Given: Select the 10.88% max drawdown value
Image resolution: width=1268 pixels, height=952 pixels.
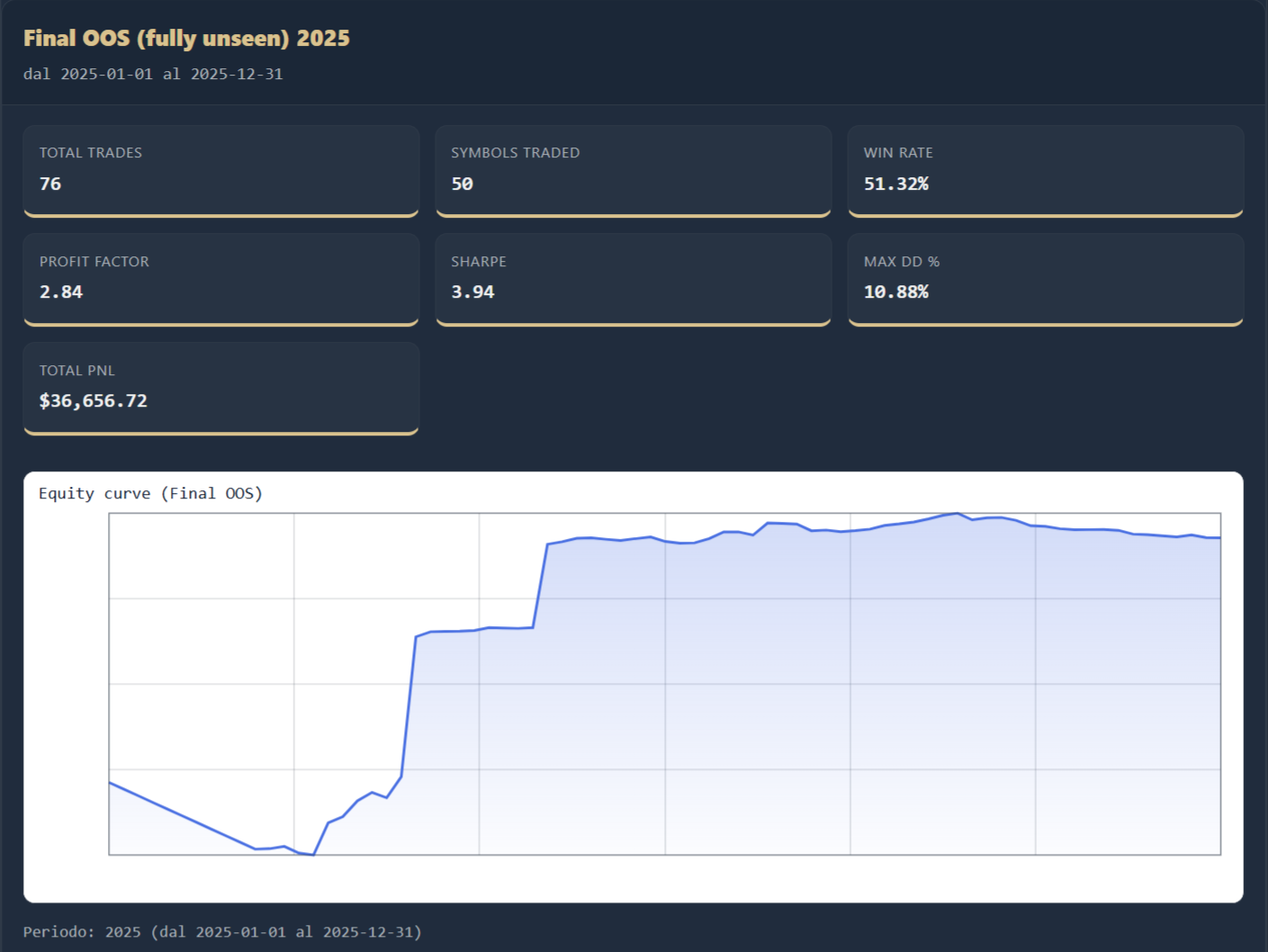Looking at the screenshot, I should [x=896, y=292].
